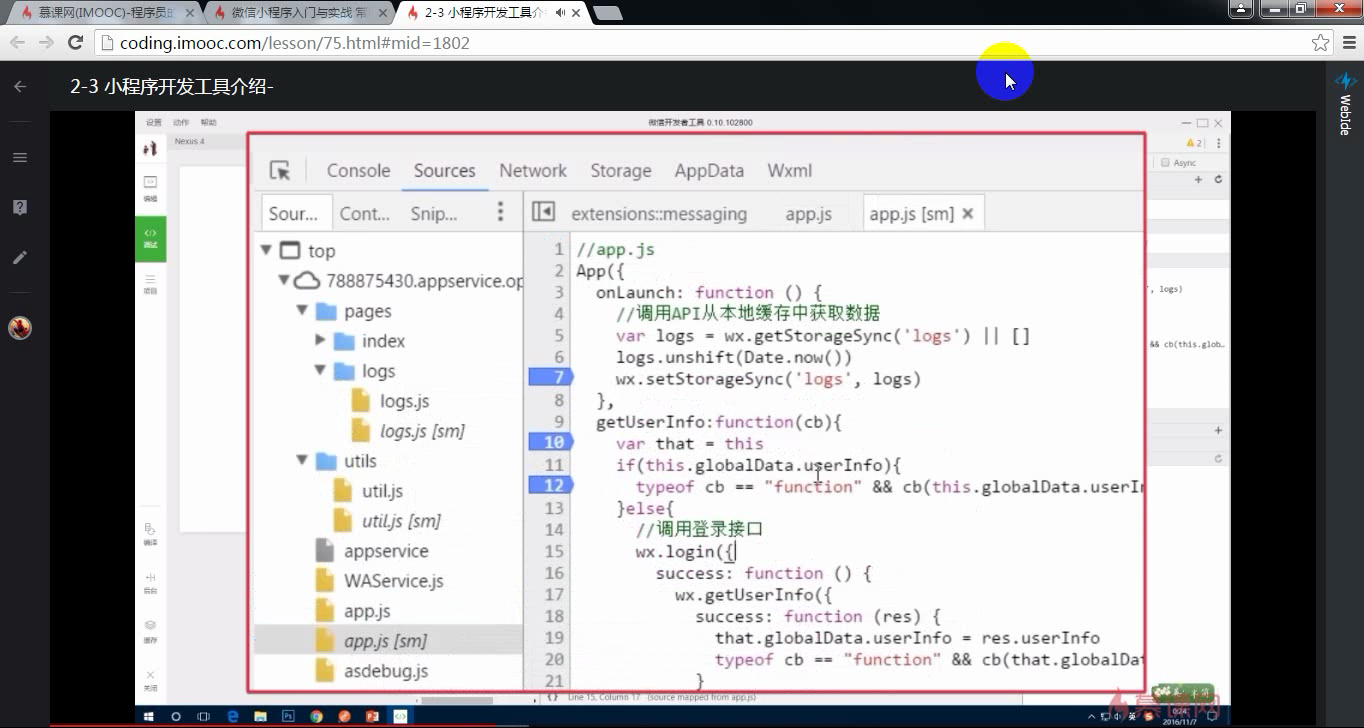Click the green 调试 debug icon
1364x728 pixels.
(x=150, y=239)
